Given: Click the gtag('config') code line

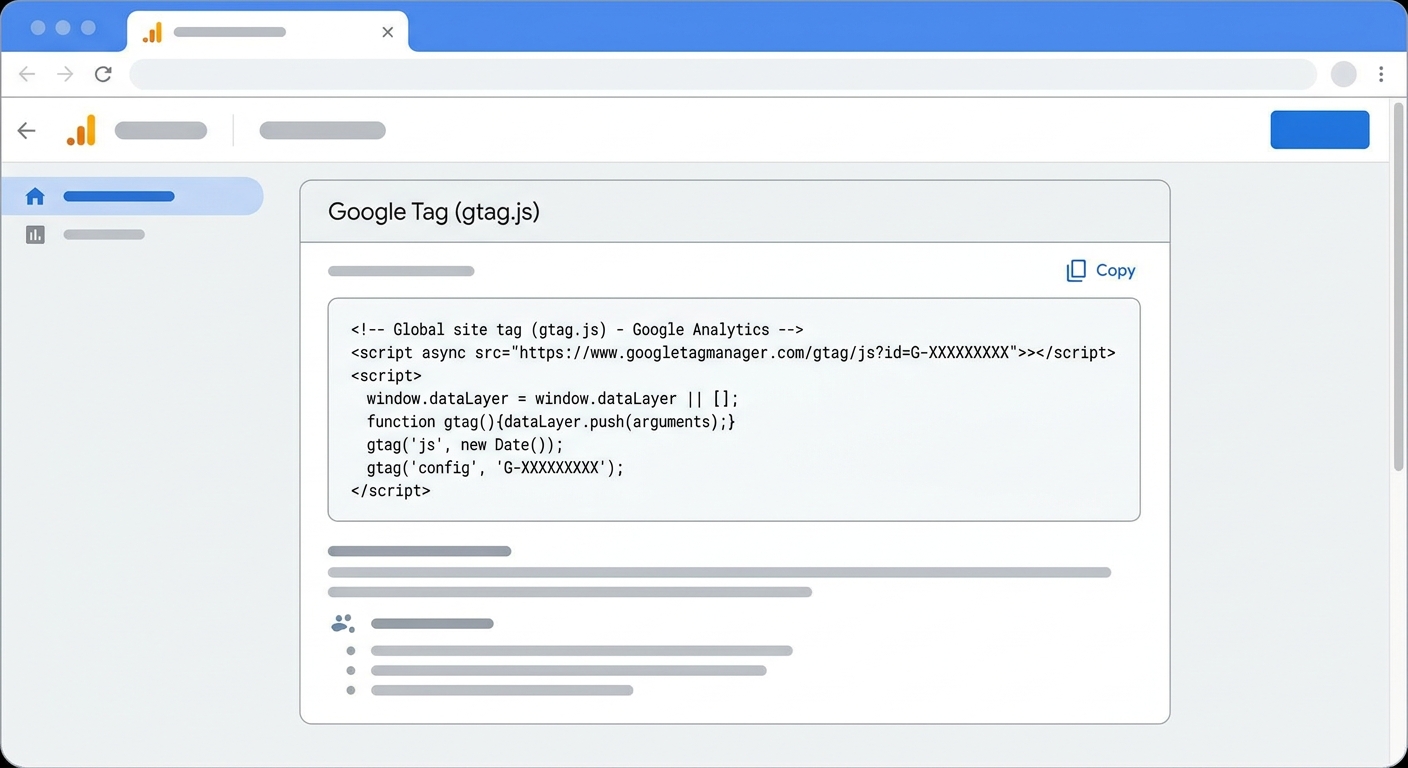Looking at the screenshot, I should (495, 467).
